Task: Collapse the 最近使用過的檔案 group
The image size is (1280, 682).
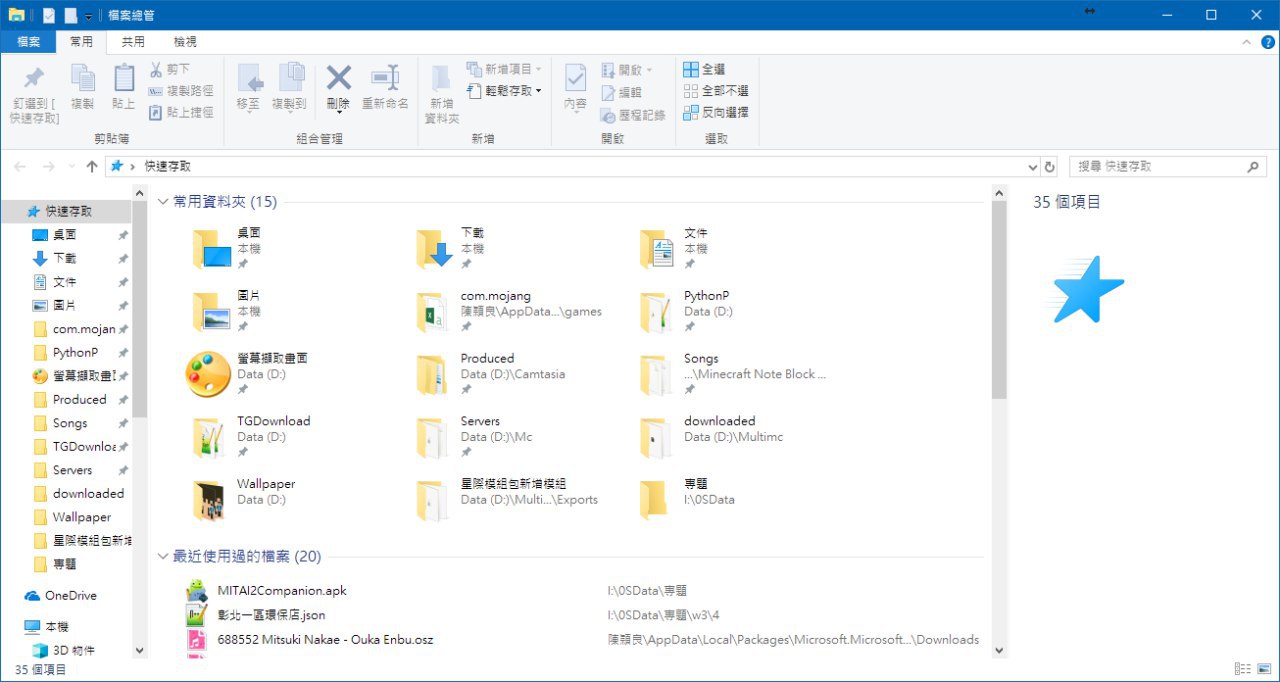Action: click(x=163, y=556)
